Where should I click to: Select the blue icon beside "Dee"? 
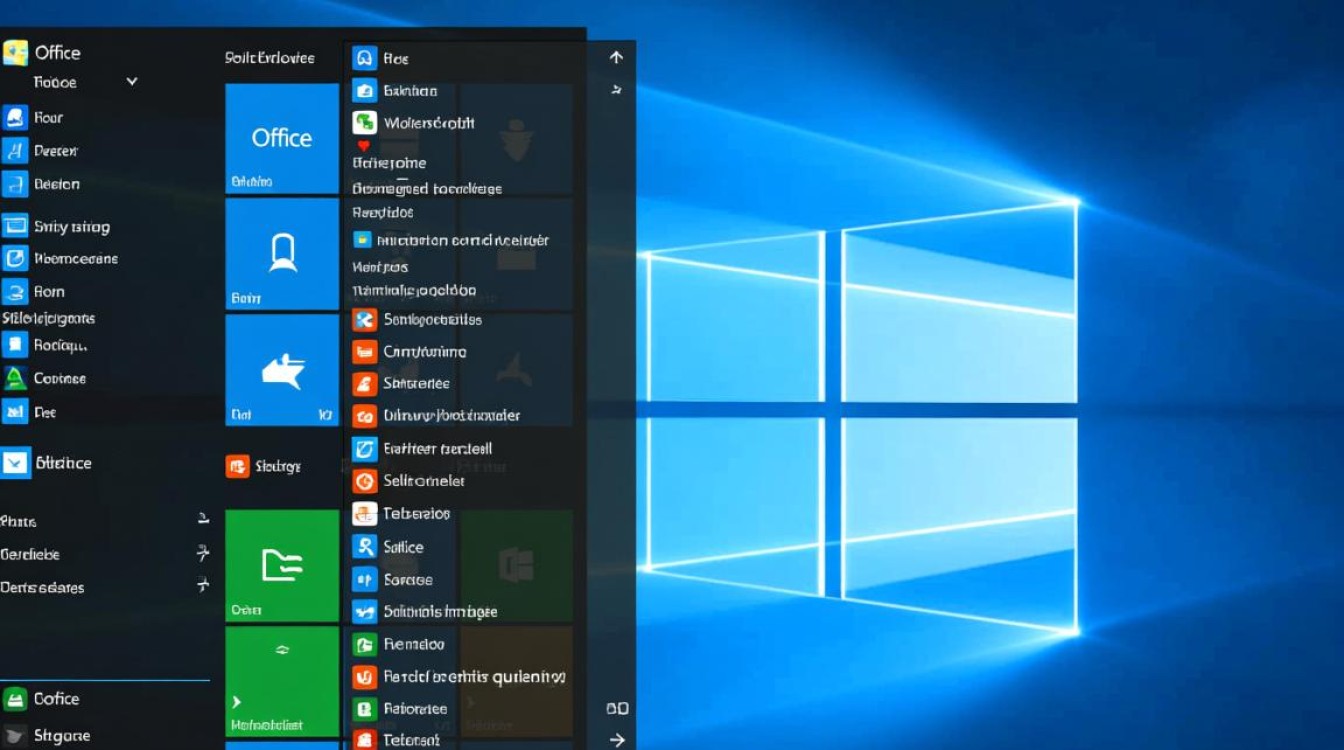[x=15, y=411]
